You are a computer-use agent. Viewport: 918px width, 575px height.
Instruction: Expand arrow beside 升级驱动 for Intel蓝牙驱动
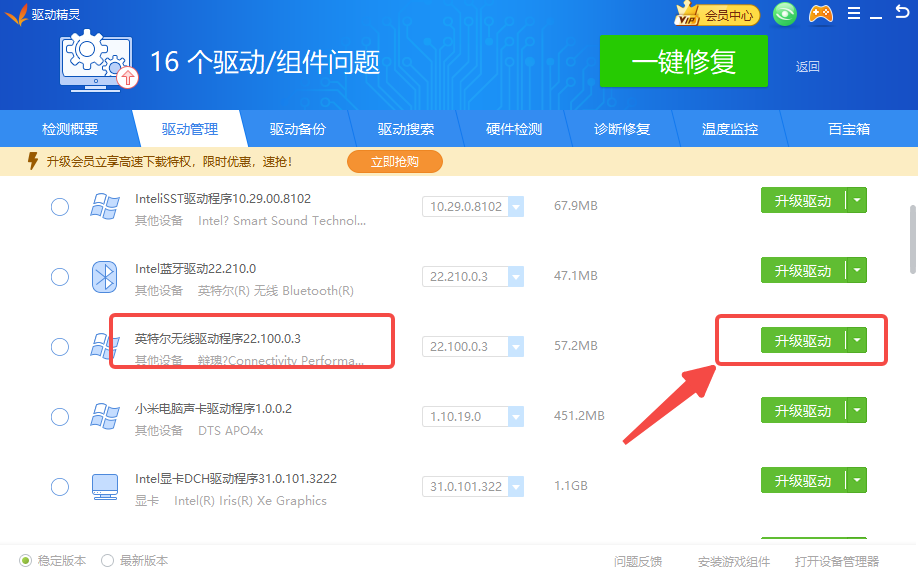pos(857,270)
